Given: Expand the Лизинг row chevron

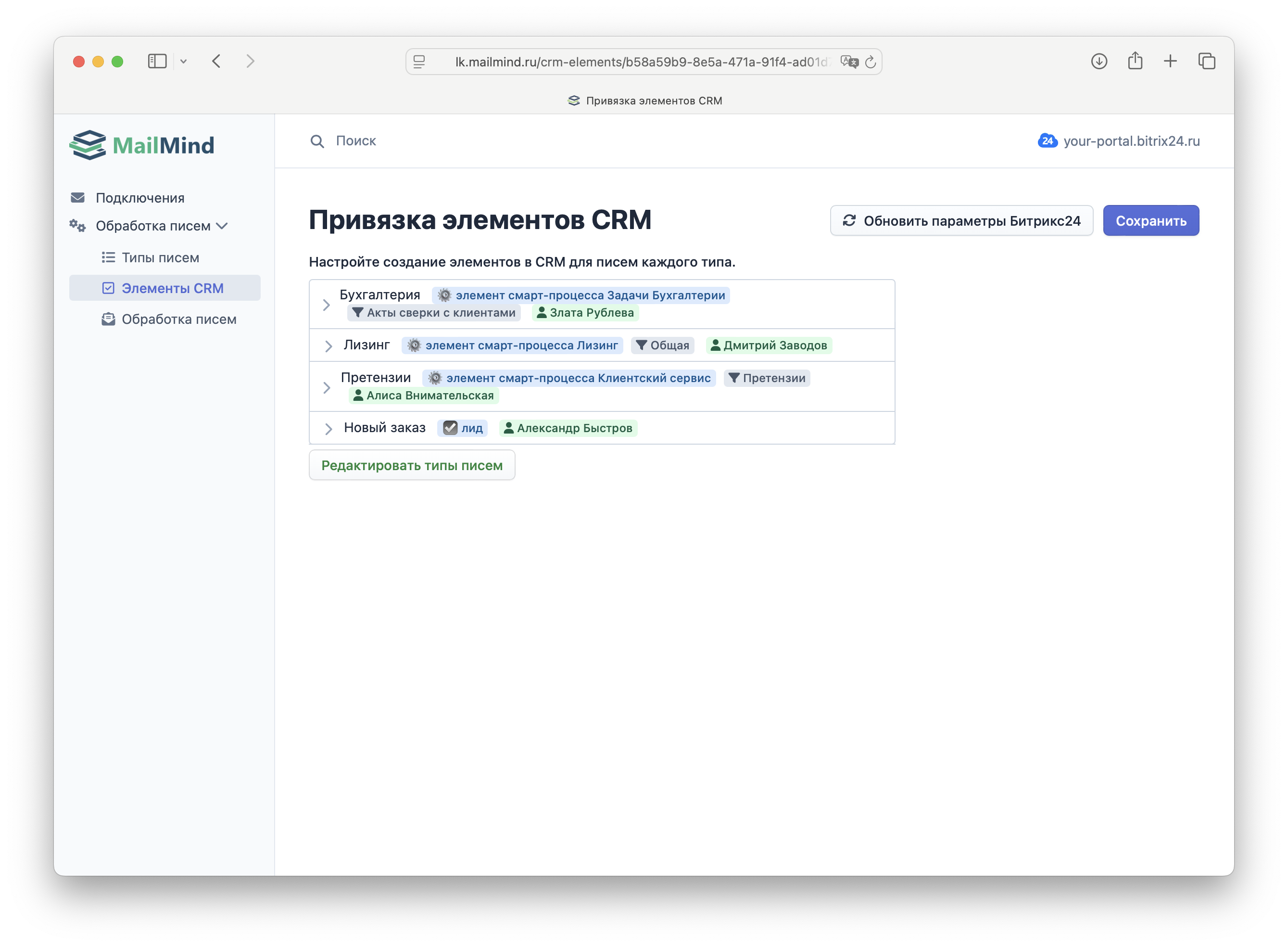Looking at the screenshot, I should (328, 346).
